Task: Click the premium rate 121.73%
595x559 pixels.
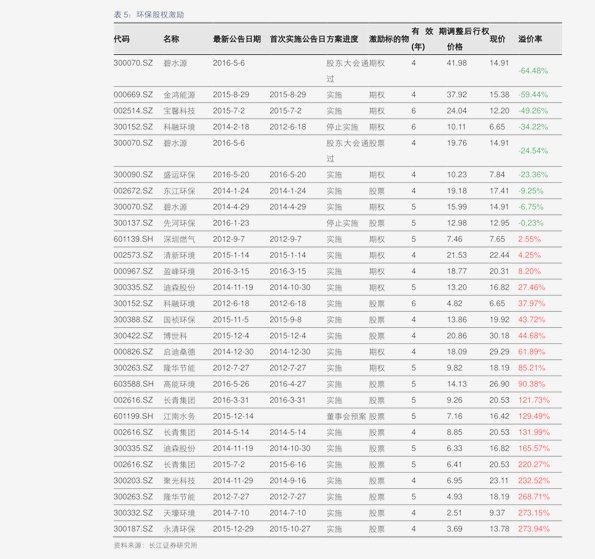Action: (534, 400)
